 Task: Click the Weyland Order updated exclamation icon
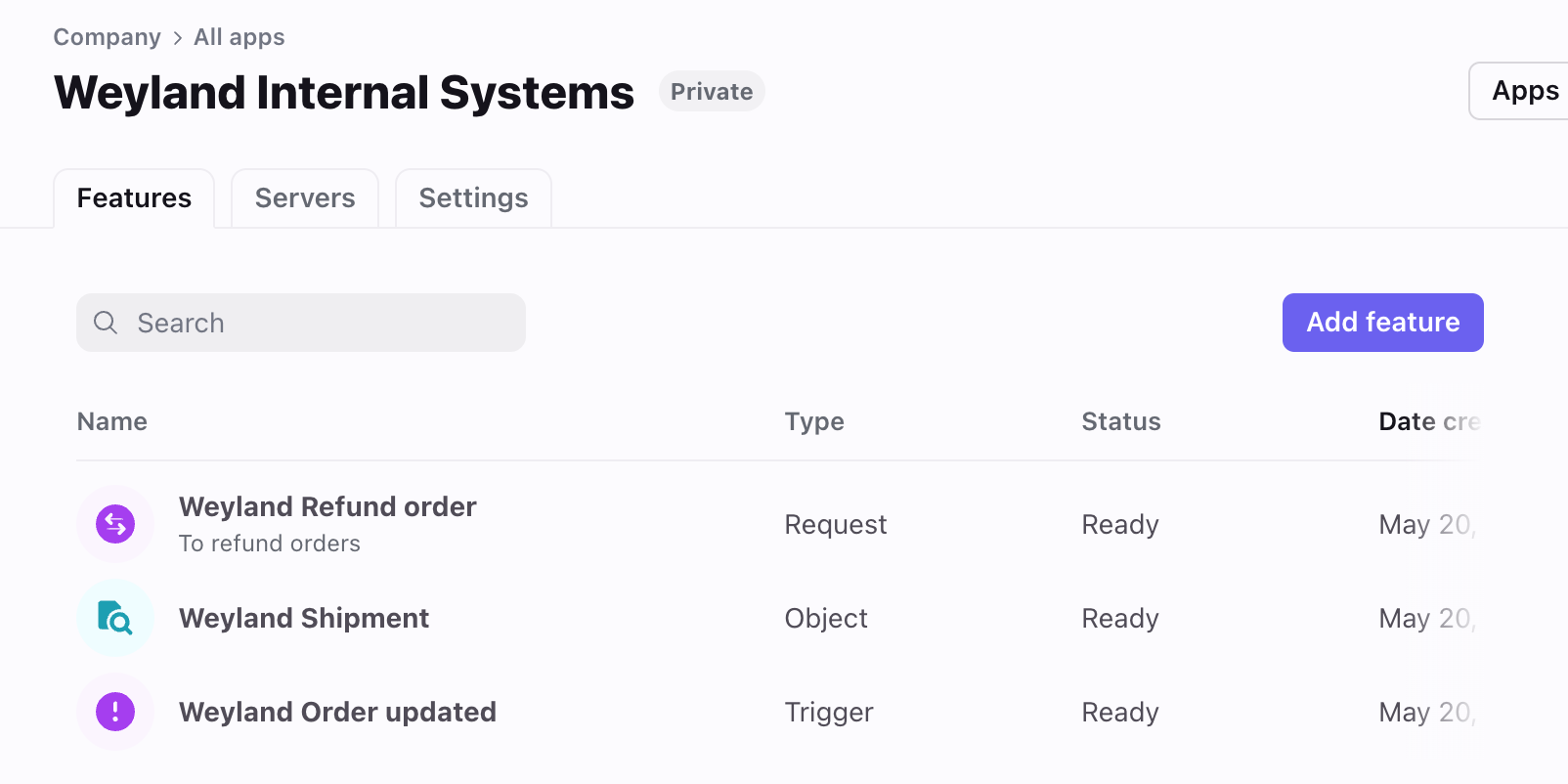click(115, 712)
